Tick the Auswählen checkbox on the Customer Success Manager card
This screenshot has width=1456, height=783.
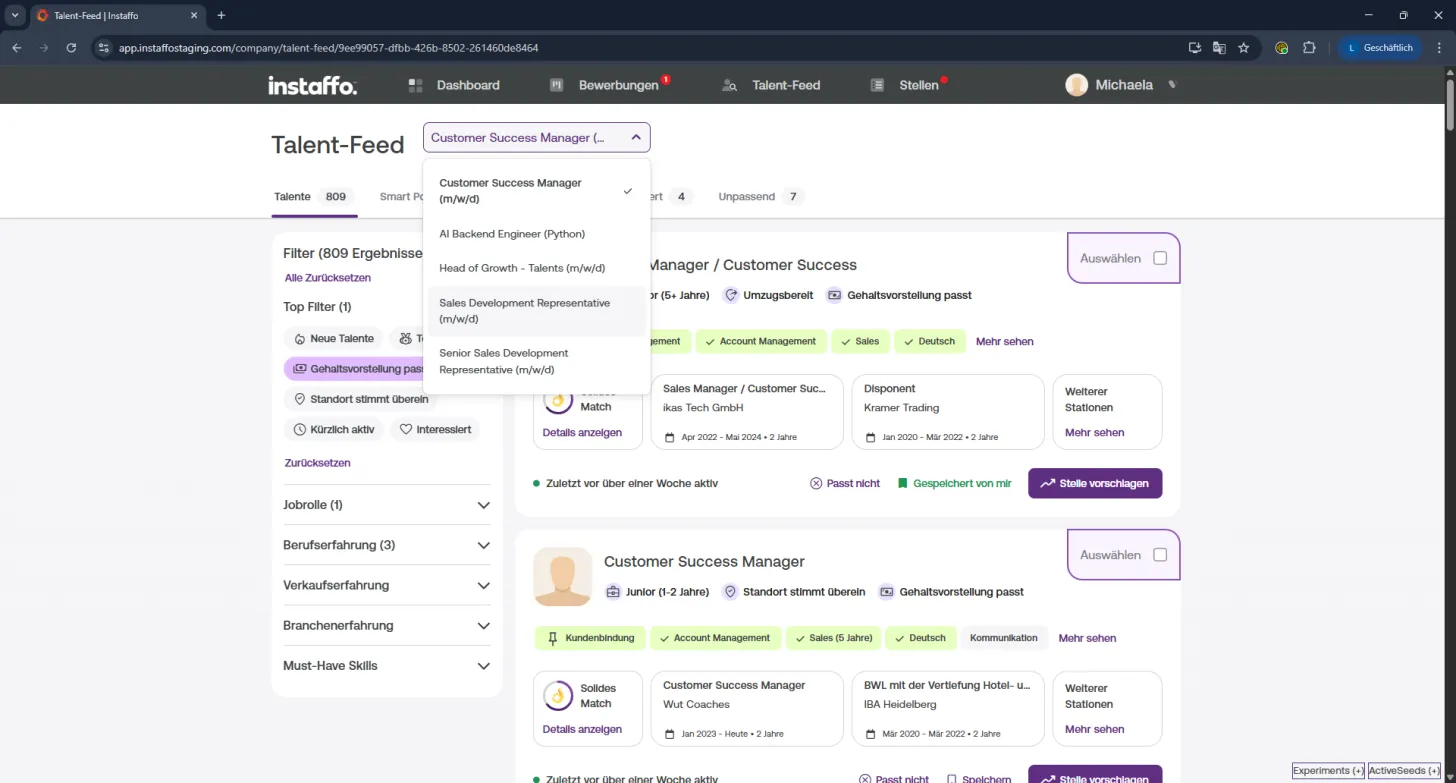1160,555
